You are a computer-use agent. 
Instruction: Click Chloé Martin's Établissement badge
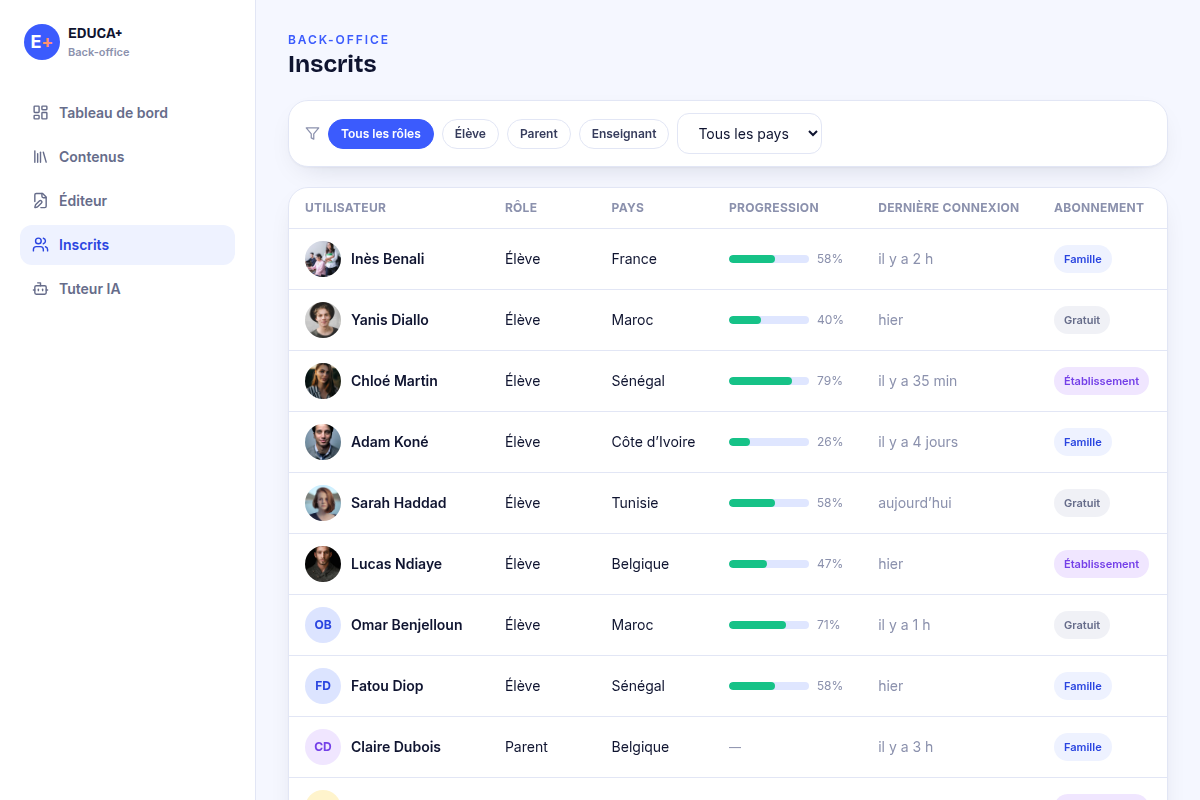pyautogui.click(x=1101, y=381)
